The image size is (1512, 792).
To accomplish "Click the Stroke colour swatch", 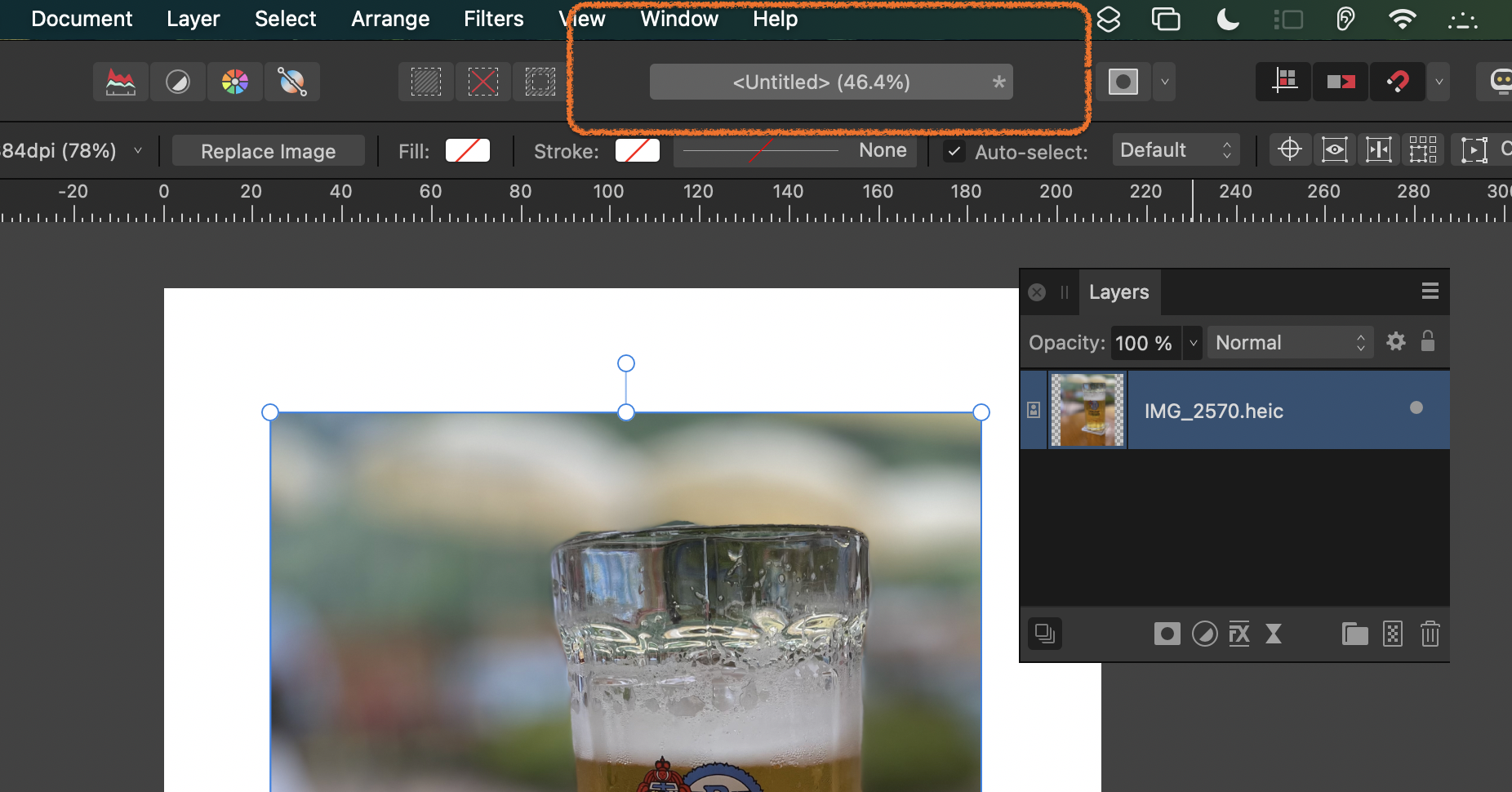I will (x=638, y=150).
